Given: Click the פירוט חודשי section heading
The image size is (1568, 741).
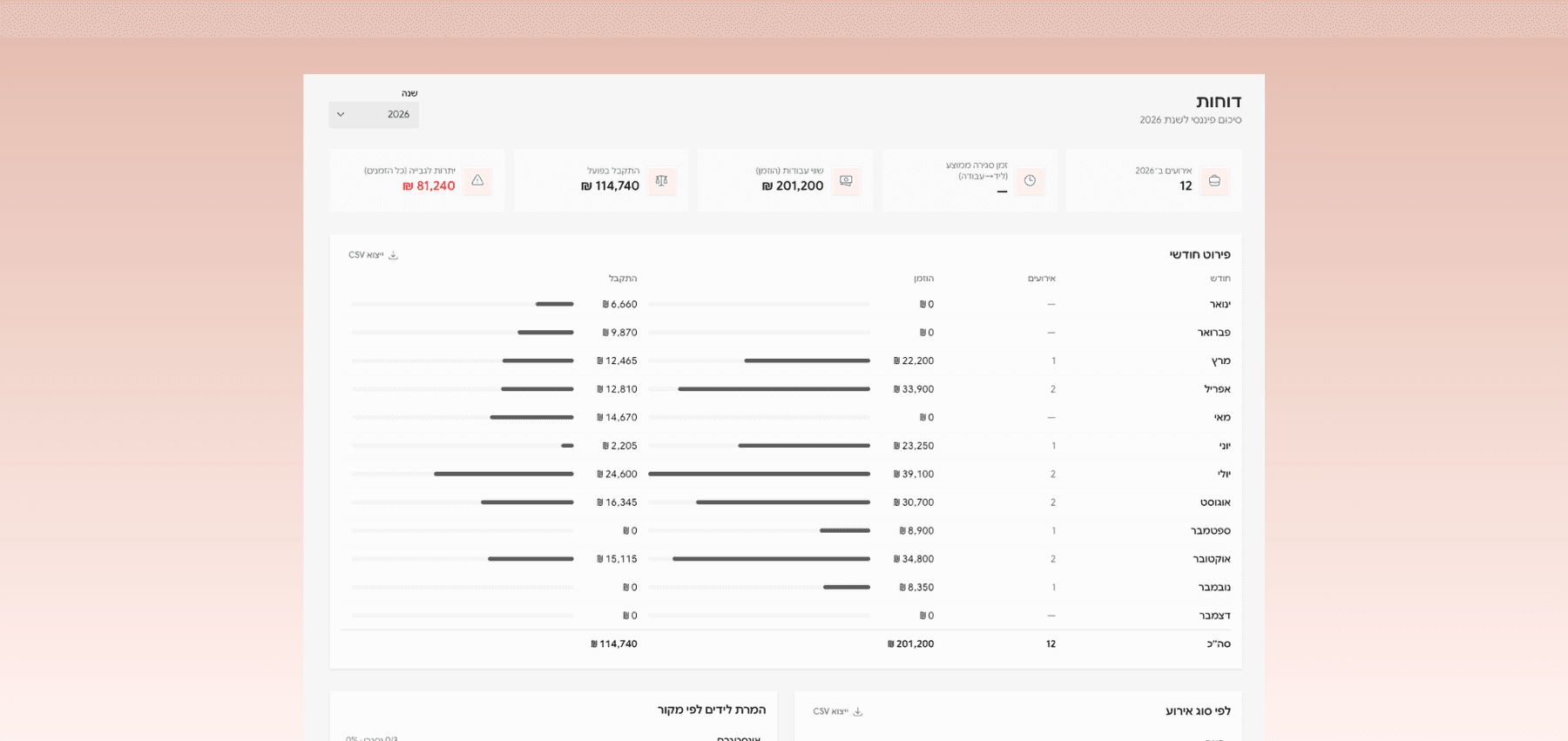Looking at the screenshot, I should (1200, 254).
